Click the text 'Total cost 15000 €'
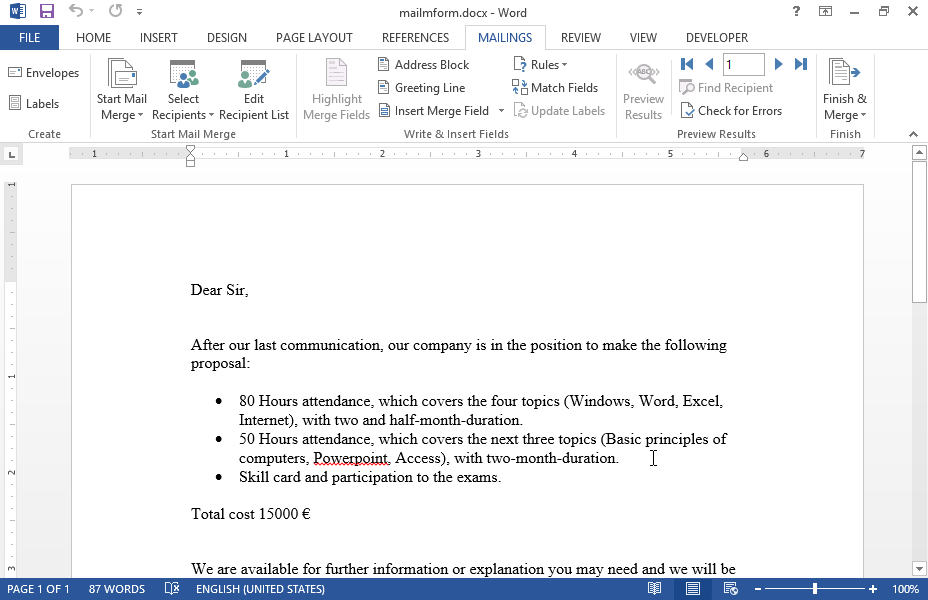Viewport: 928px width, 600px height. [x=250, y=514]
